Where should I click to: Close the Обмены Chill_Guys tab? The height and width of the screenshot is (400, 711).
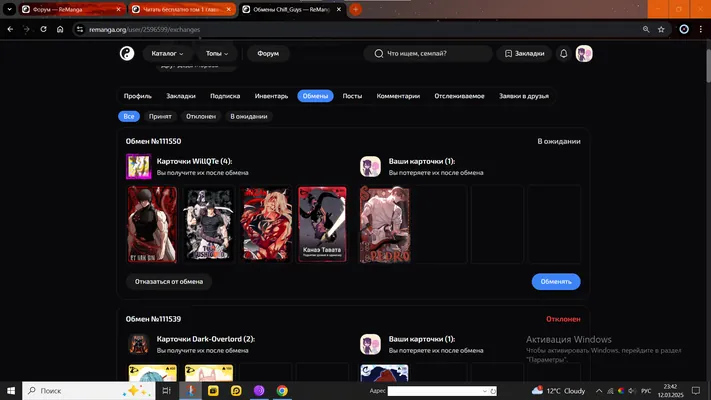click(338, 10)
